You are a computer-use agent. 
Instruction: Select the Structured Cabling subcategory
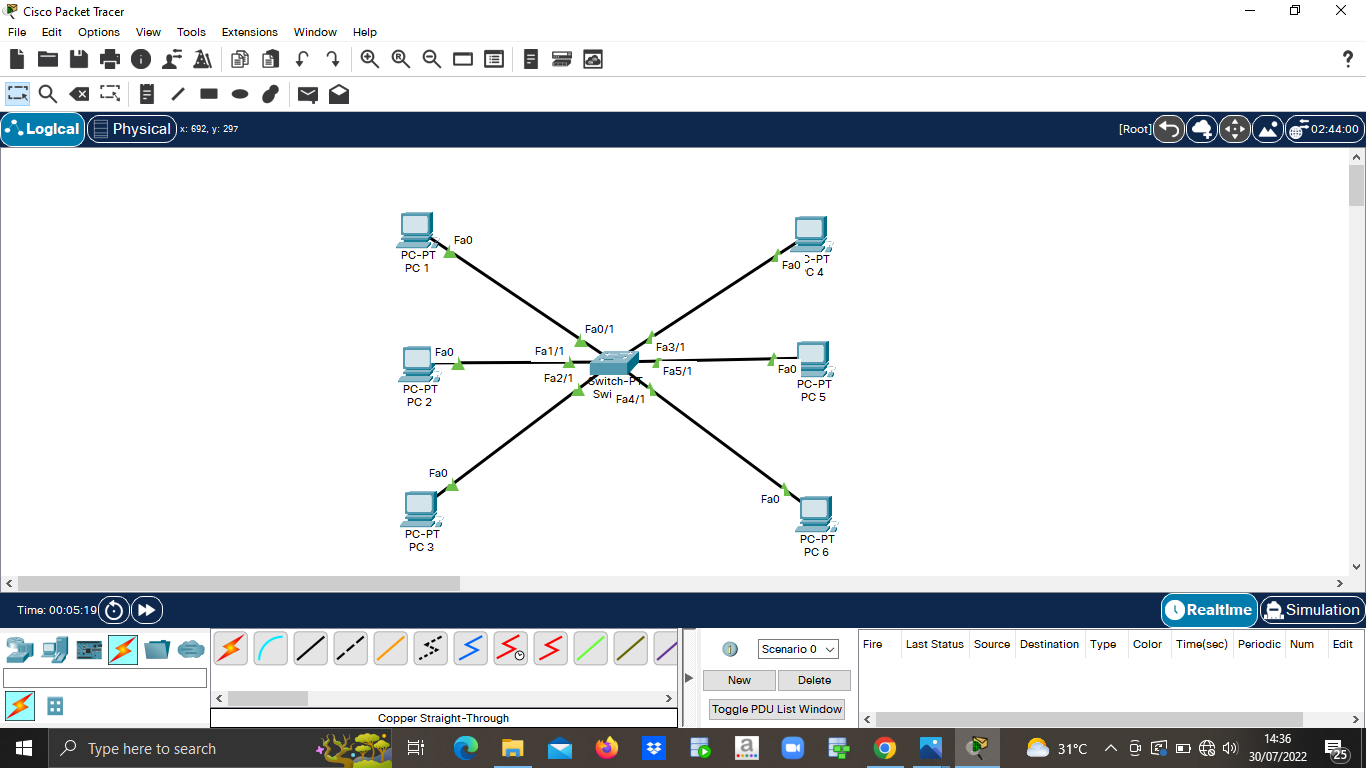tap(55, 706)
